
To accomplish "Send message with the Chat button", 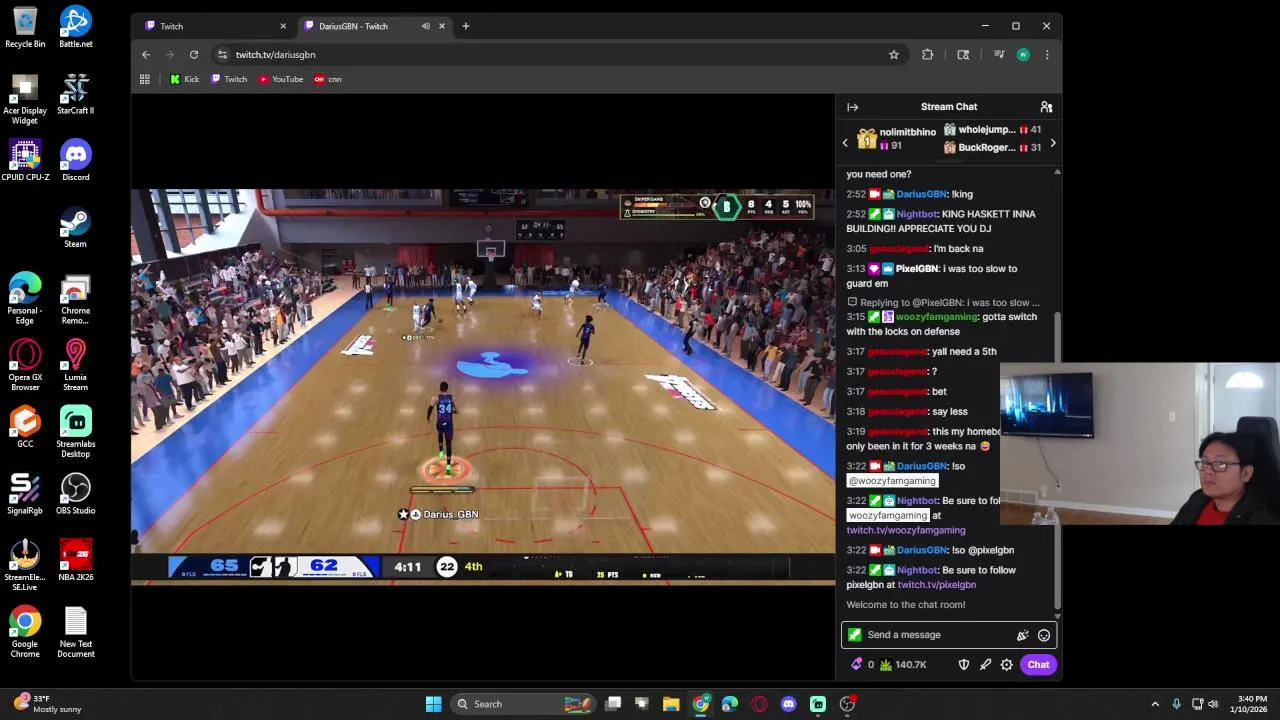I will tap(1038, 665).
